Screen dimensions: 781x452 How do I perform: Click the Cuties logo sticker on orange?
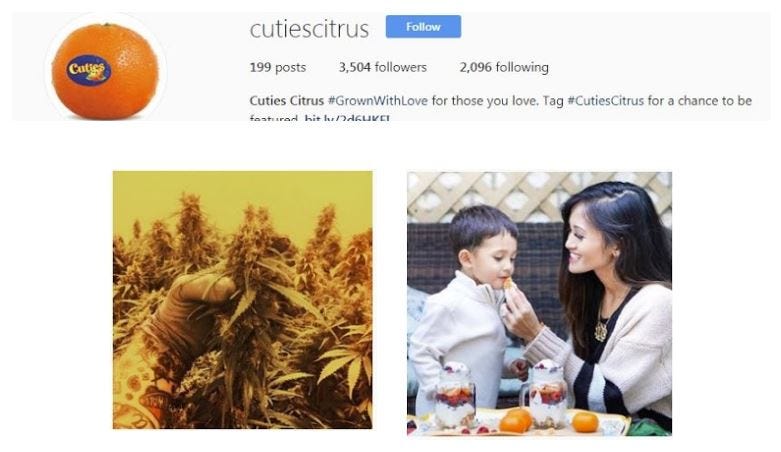pos(89,70)
